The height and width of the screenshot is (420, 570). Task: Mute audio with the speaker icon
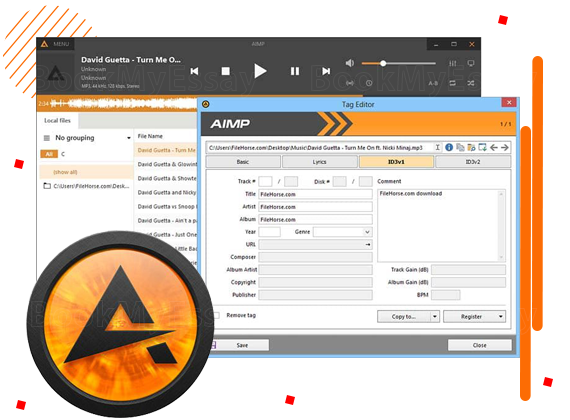click(x=349, y=63)
